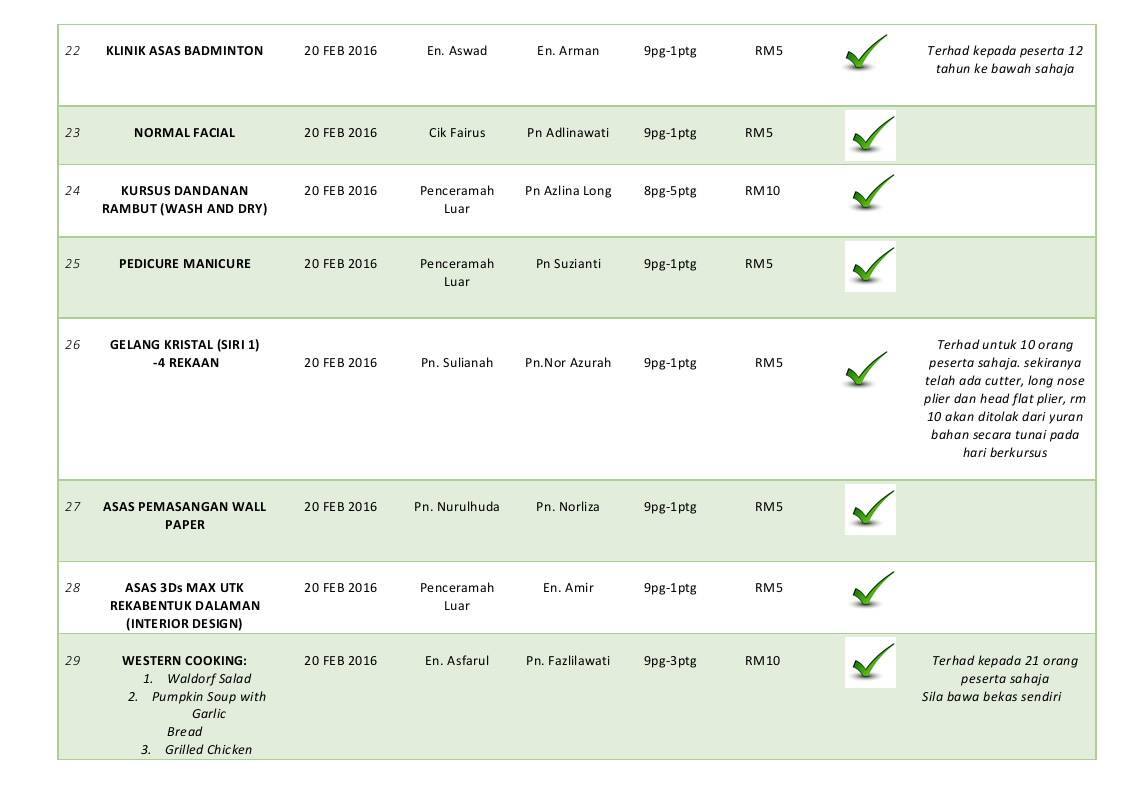This screenshot has height=793, width=1123.
Task: Click the green checkmark for Klinik Asas Badminton
Action: click(866, 52)
